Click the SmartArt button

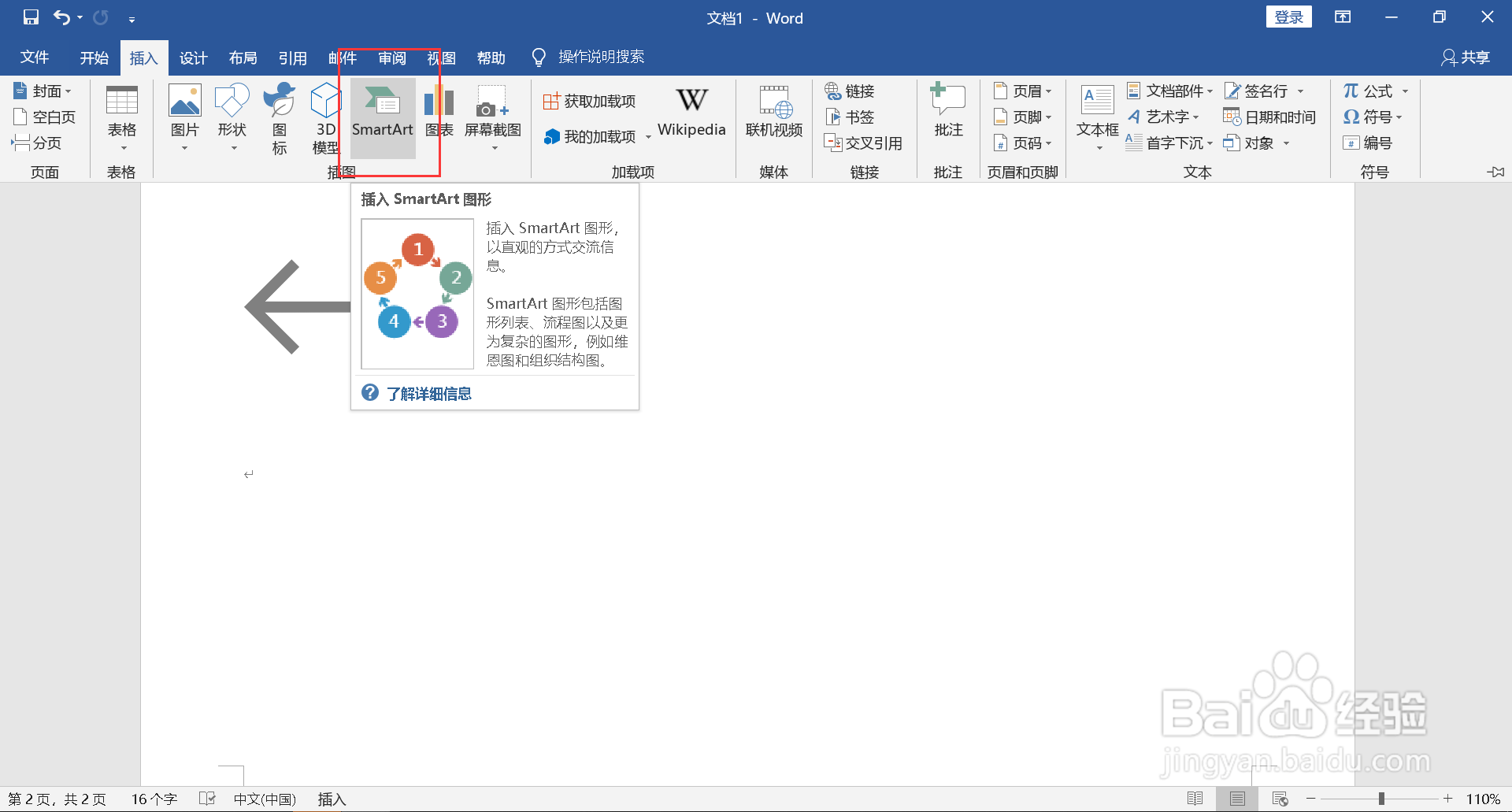click(x=383, y=118)
